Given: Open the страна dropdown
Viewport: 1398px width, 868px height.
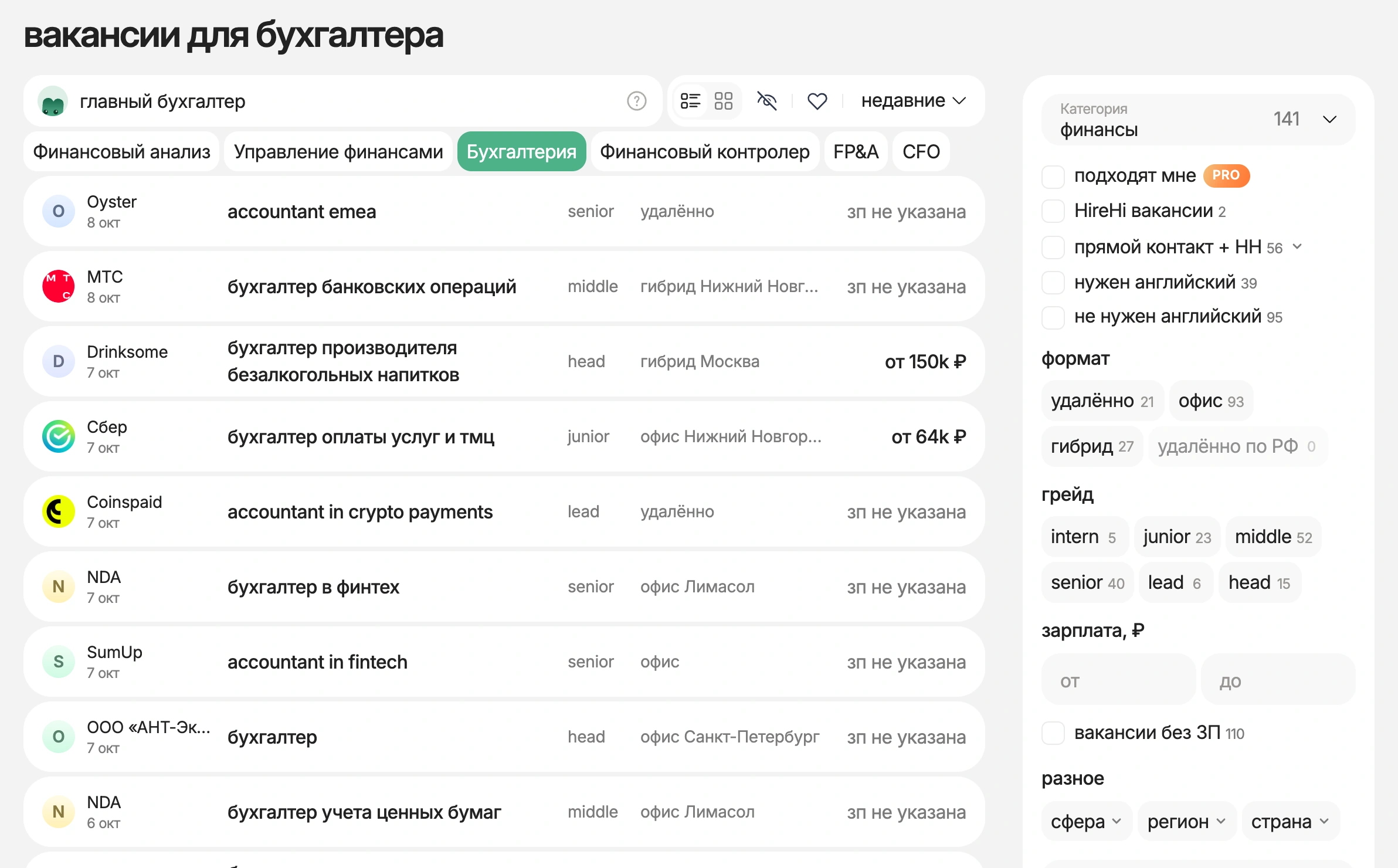Looking at the screenshot, I should [x=1291, y=821].
